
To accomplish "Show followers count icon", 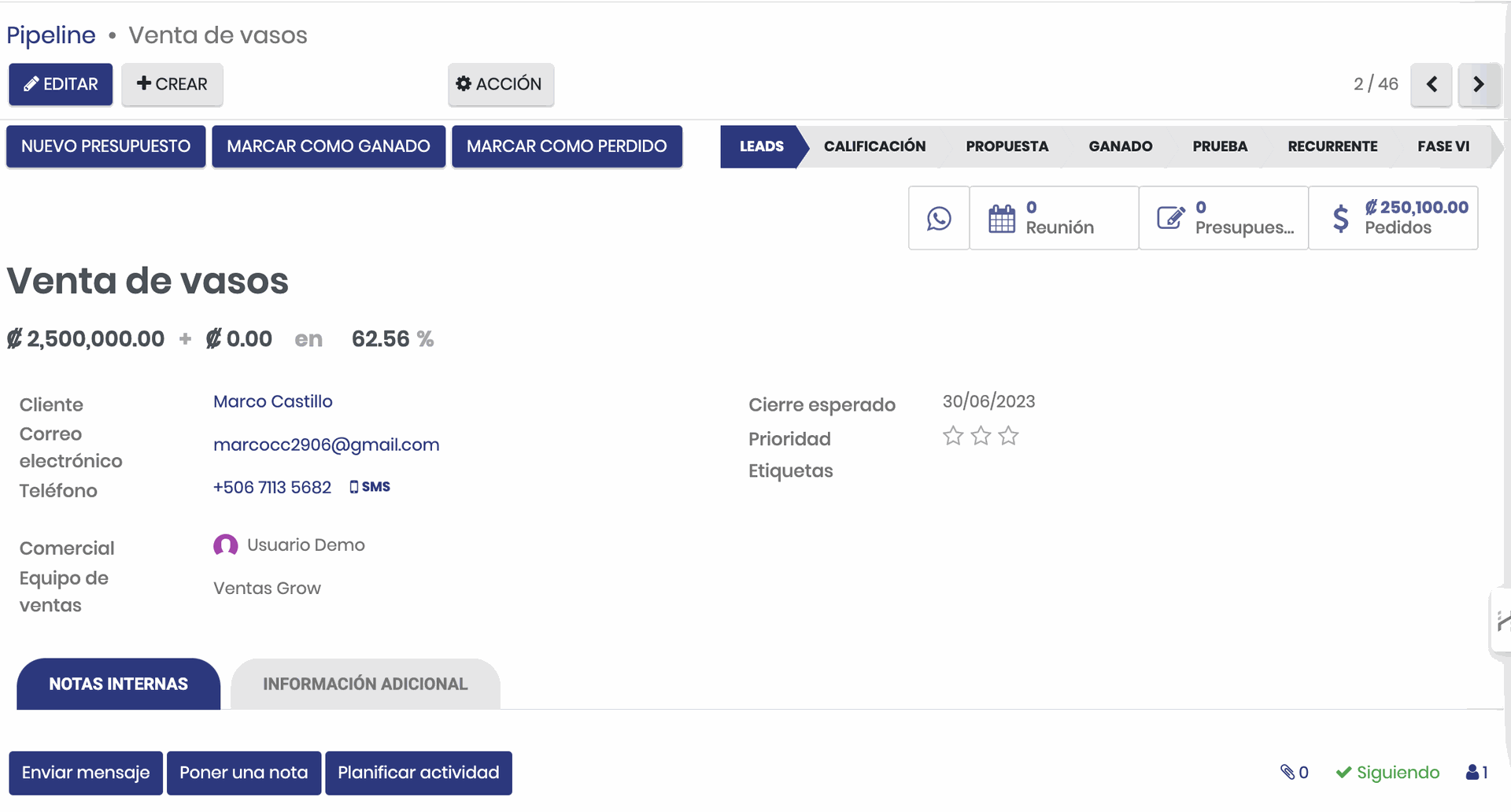I will 1477,773.
